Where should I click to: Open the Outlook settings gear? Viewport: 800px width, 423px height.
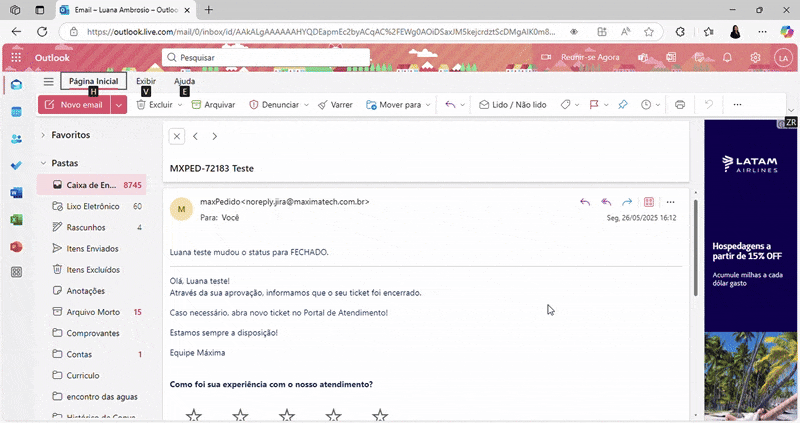tap(756, 58)
